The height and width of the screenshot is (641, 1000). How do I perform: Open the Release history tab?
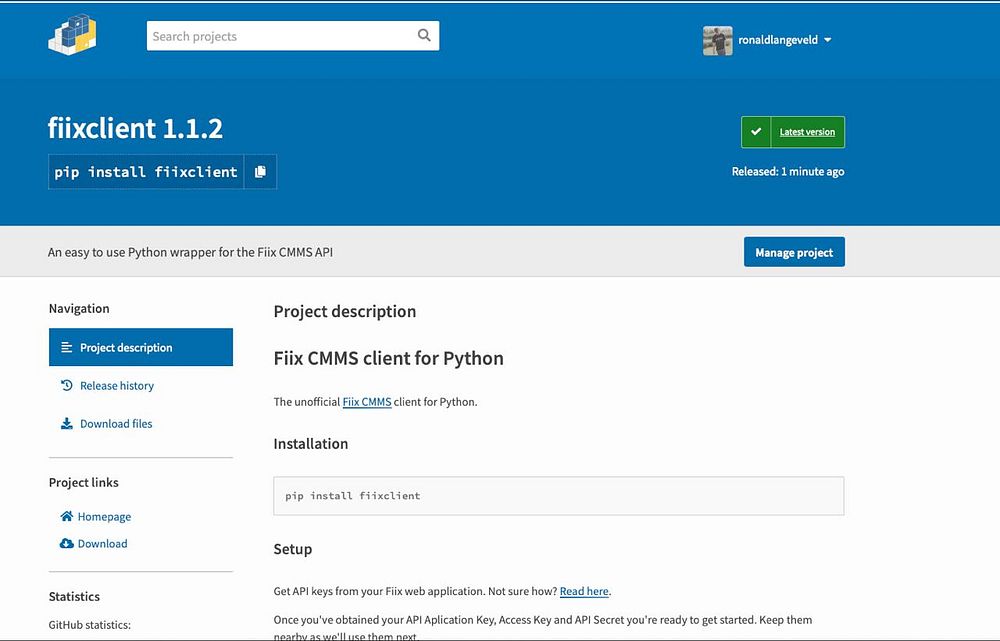[x=117, y=386]
